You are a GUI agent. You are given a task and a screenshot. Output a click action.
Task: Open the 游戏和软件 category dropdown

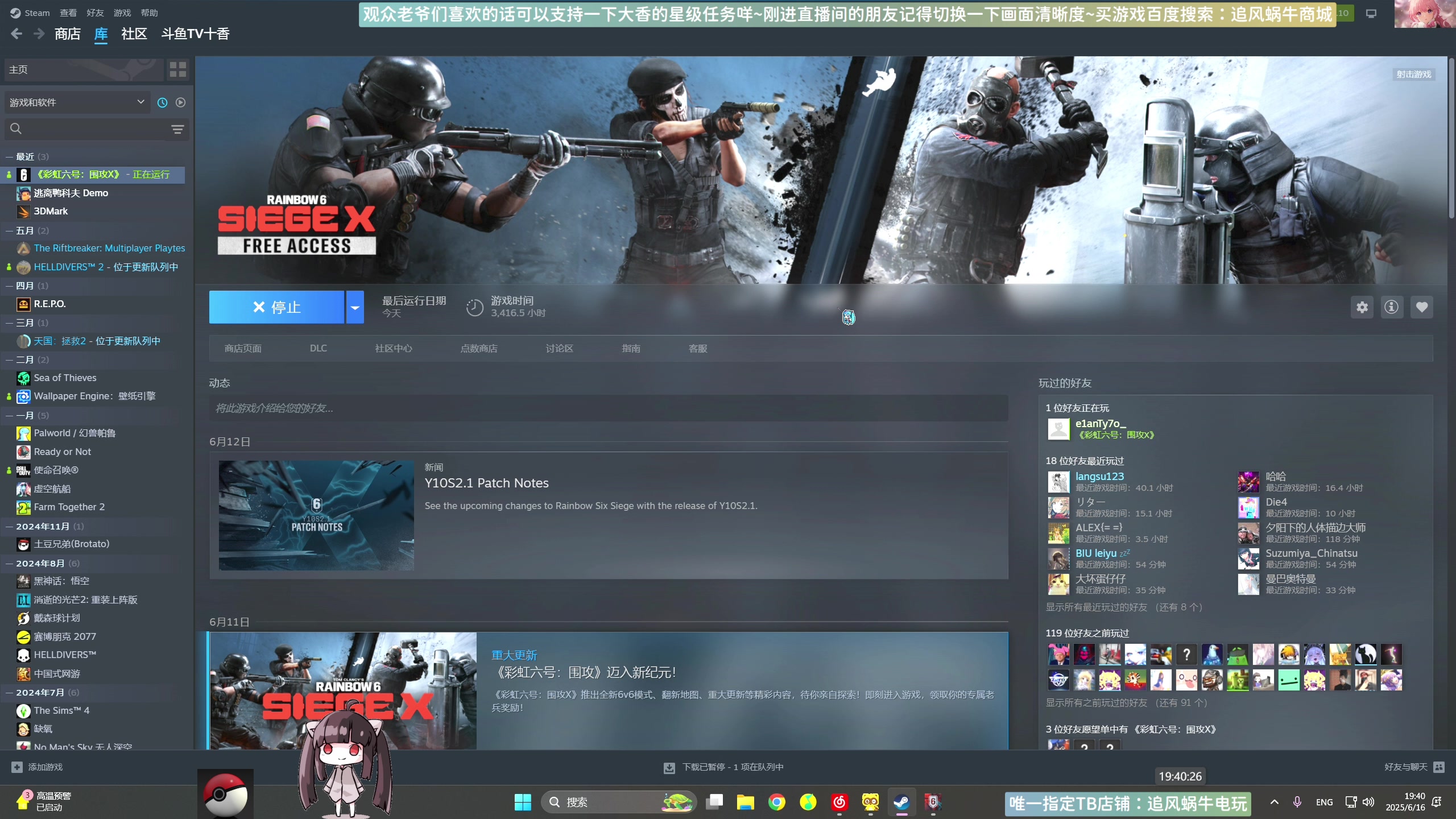(x=77, y=102)
